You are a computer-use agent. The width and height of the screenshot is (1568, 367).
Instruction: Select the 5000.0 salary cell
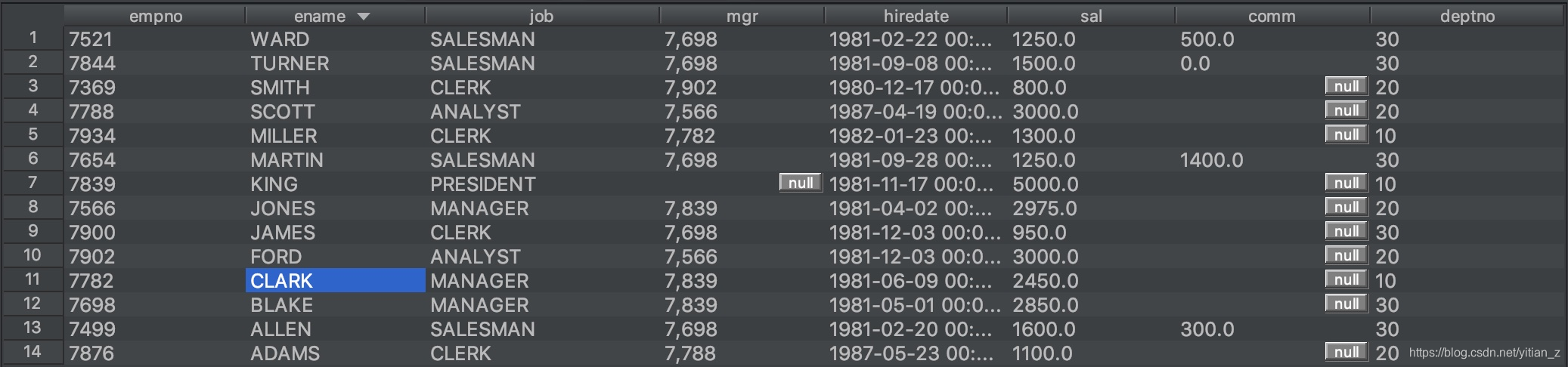1091,183
